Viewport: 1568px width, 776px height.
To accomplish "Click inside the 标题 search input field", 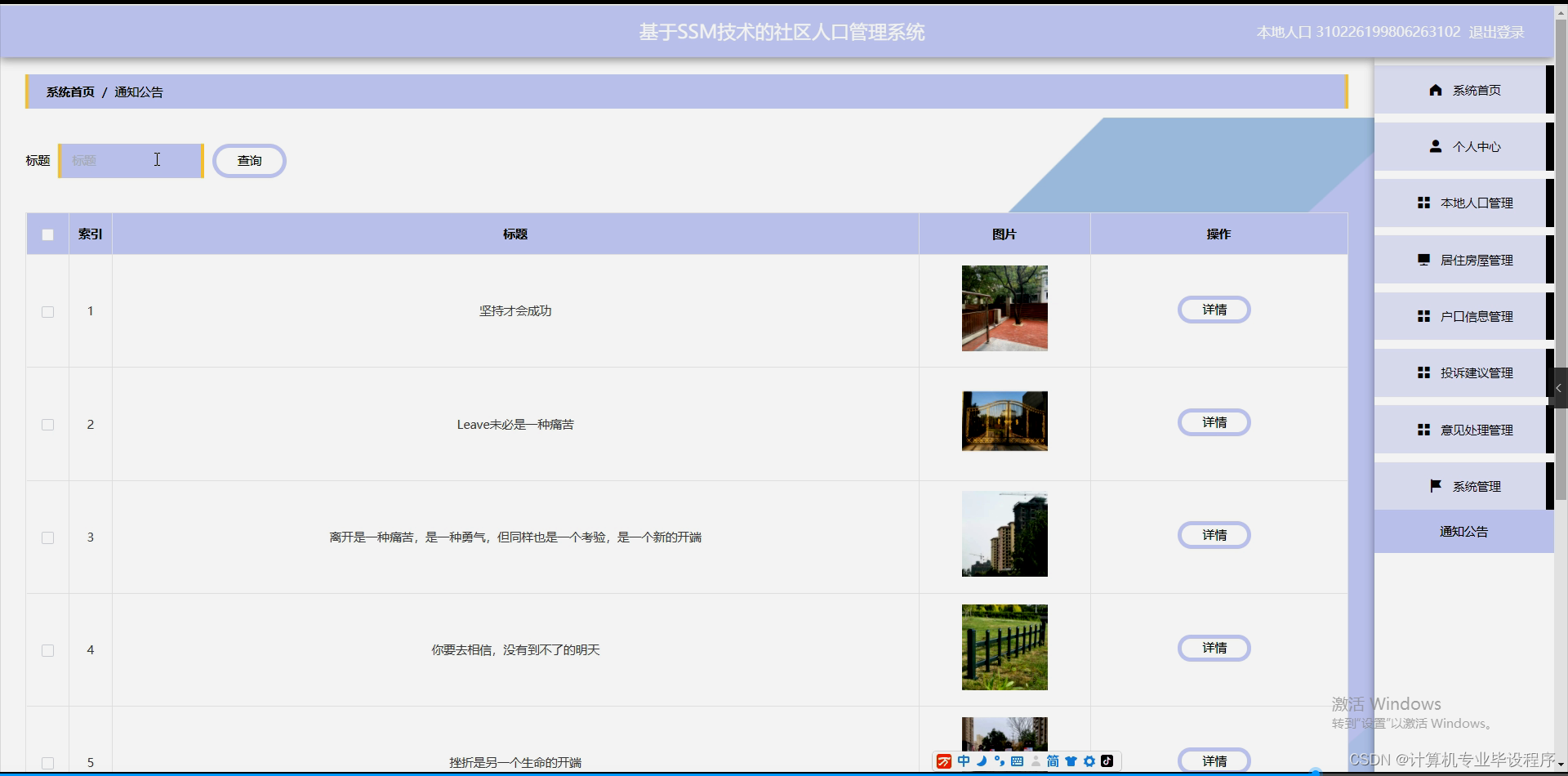I will coord(131,160).
